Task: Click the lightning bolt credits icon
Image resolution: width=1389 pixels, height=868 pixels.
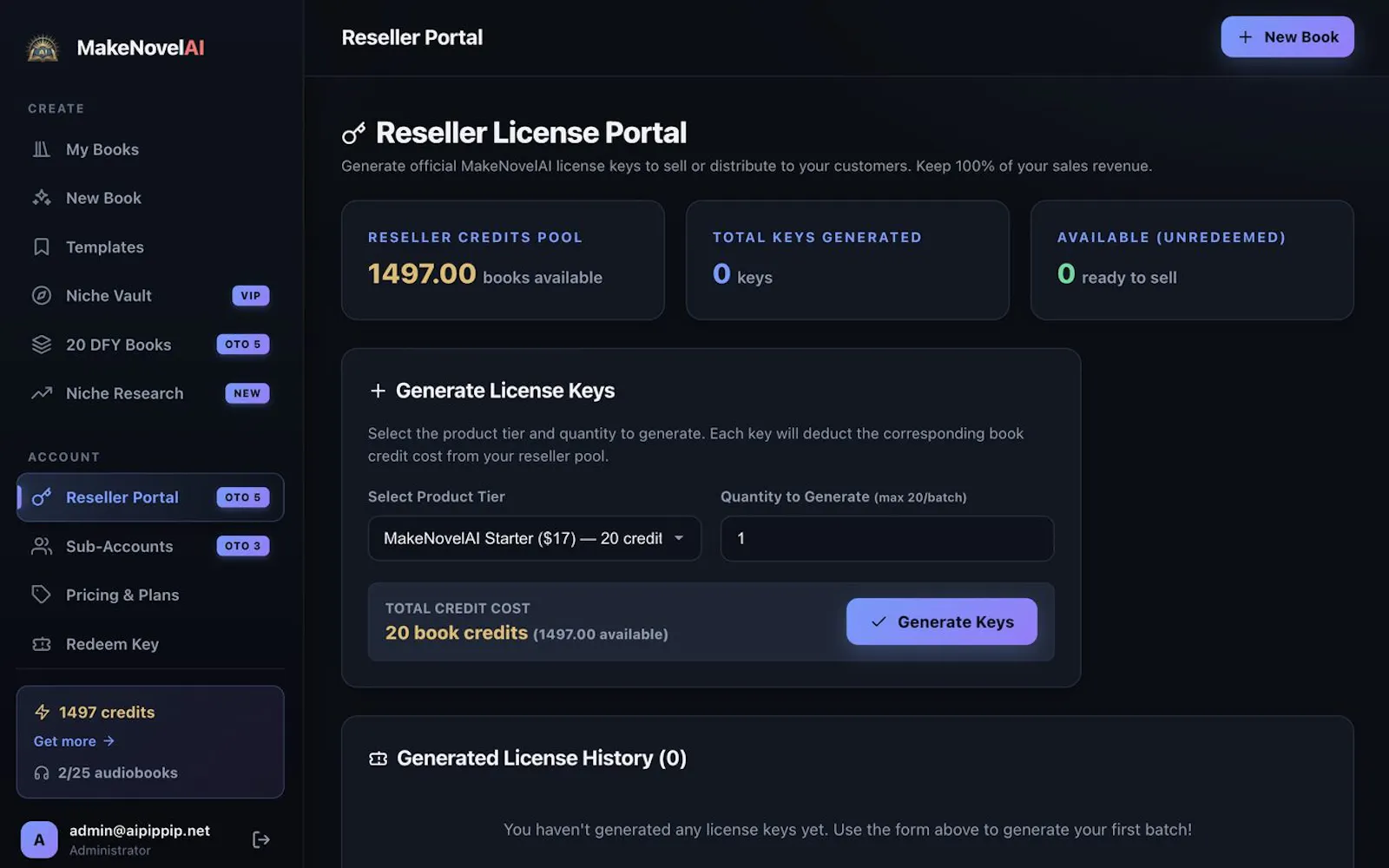Action: click(x=42, y=712)
